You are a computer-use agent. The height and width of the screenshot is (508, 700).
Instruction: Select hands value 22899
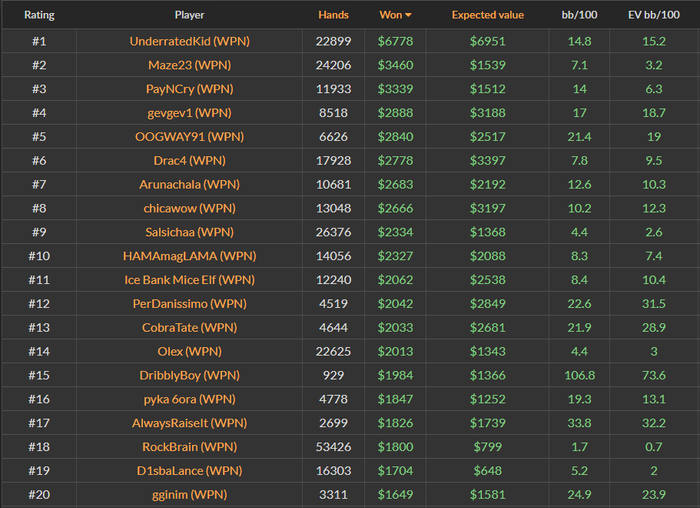click(333, 41)
